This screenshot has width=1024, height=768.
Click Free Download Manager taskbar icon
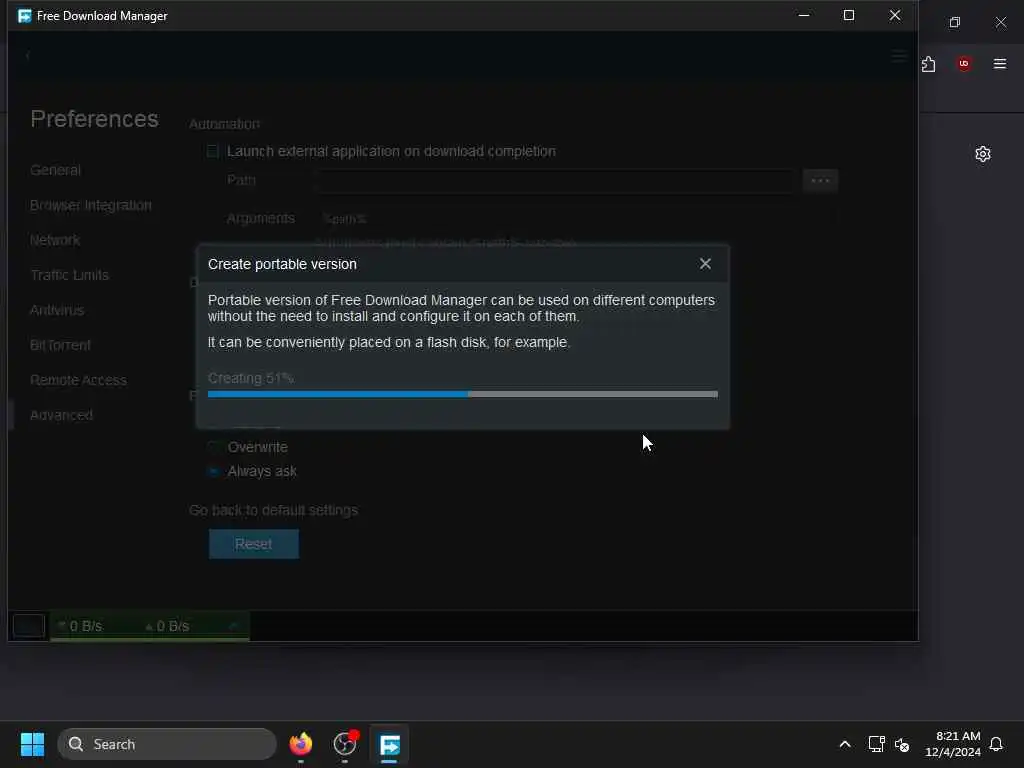pyautogui.click(x=390, y=744)
